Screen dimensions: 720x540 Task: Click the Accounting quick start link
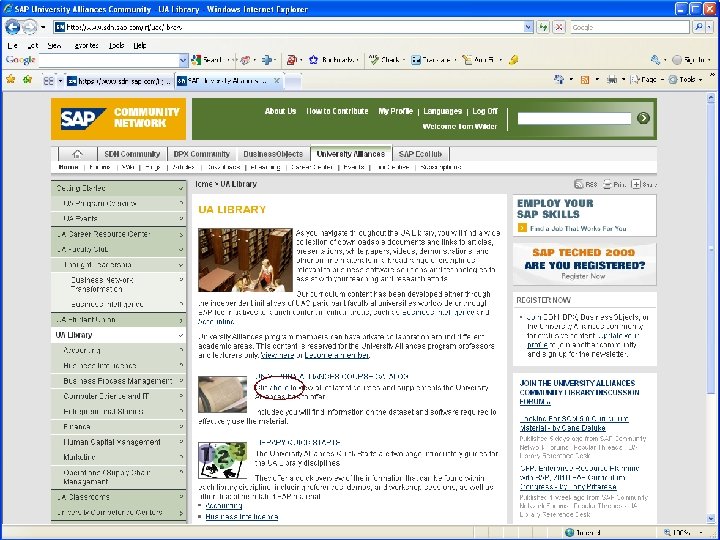click(x=224, y=506)
